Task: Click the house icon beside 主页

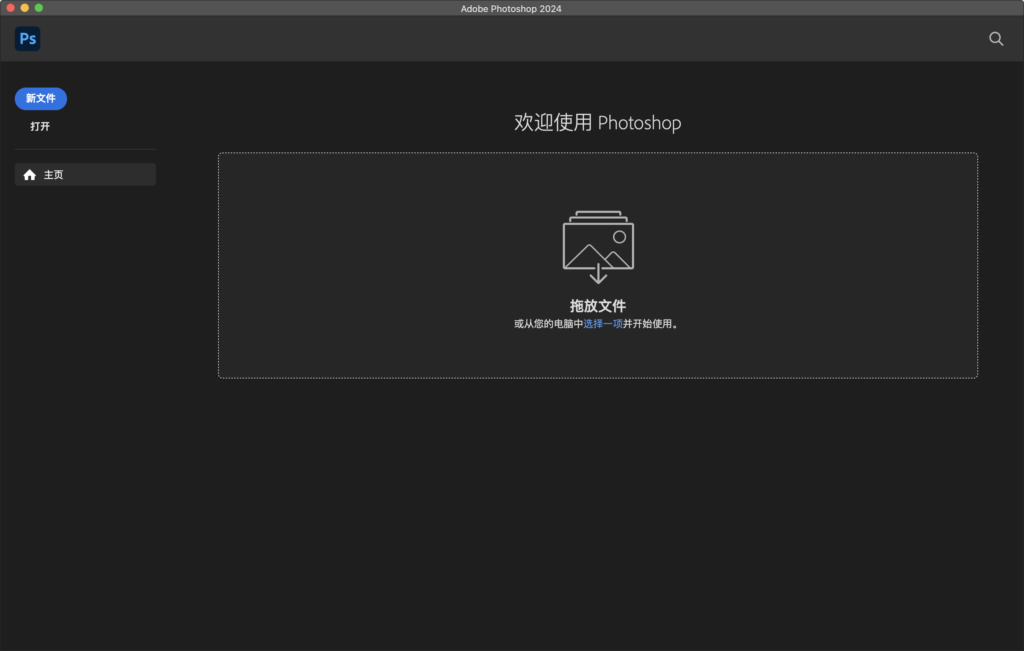Action: click(x=29, y=175)
